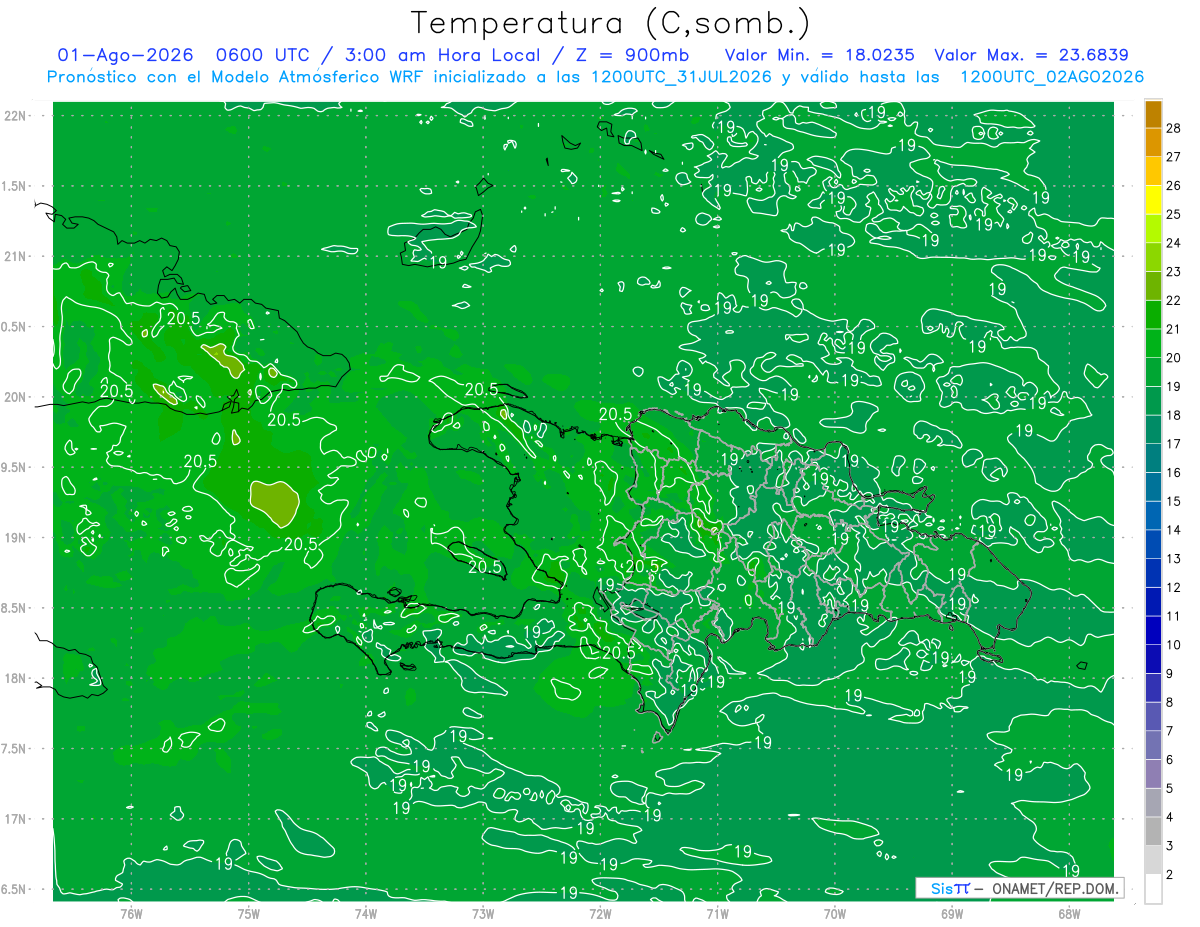Image resolution: width=1200 pixels, height=927 pixels.
Task: Click the 74W longitude axis label
Action: 365,913
